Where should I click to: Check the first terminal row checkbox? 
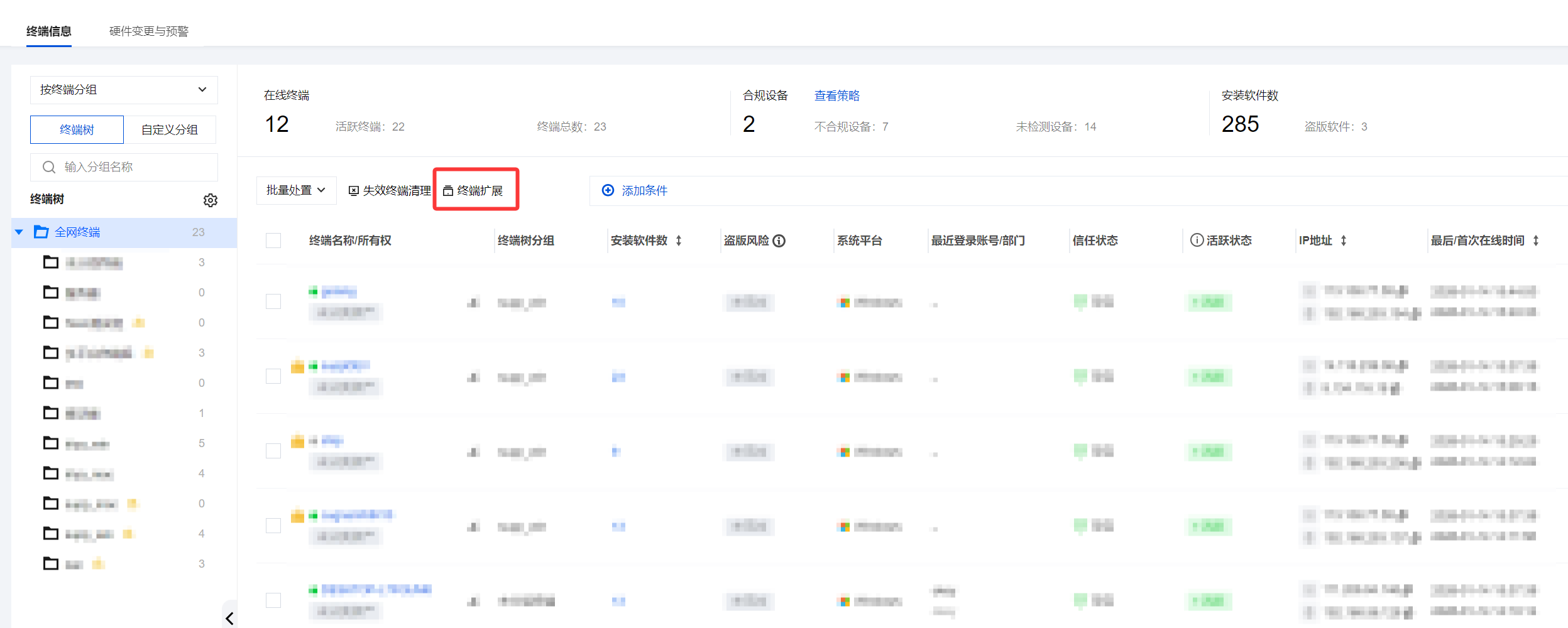point(273,302)
